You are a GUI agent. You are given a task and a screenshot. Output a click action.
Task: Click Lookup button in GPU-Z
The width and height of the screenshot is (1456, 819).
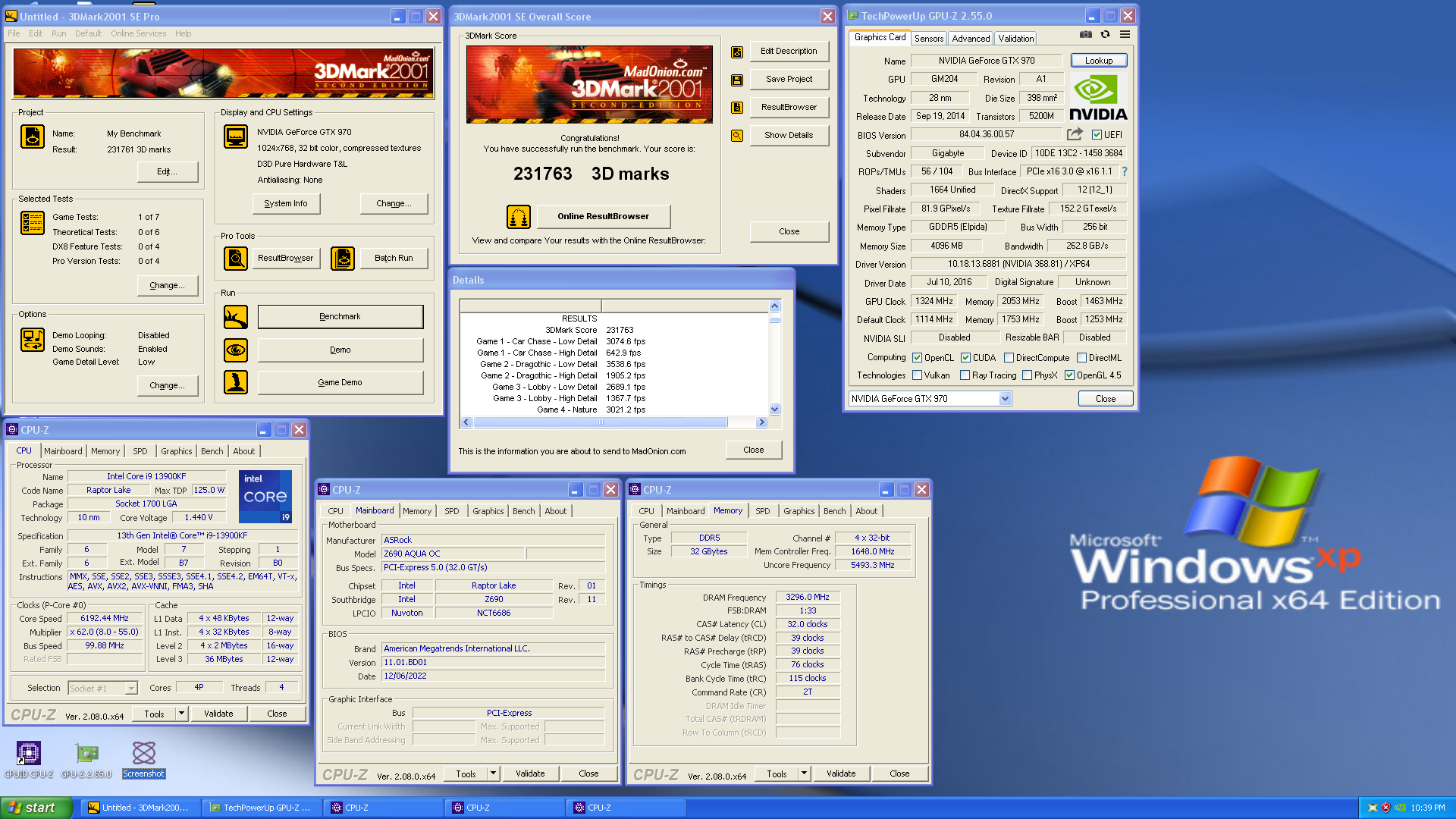coord(1099,61)
